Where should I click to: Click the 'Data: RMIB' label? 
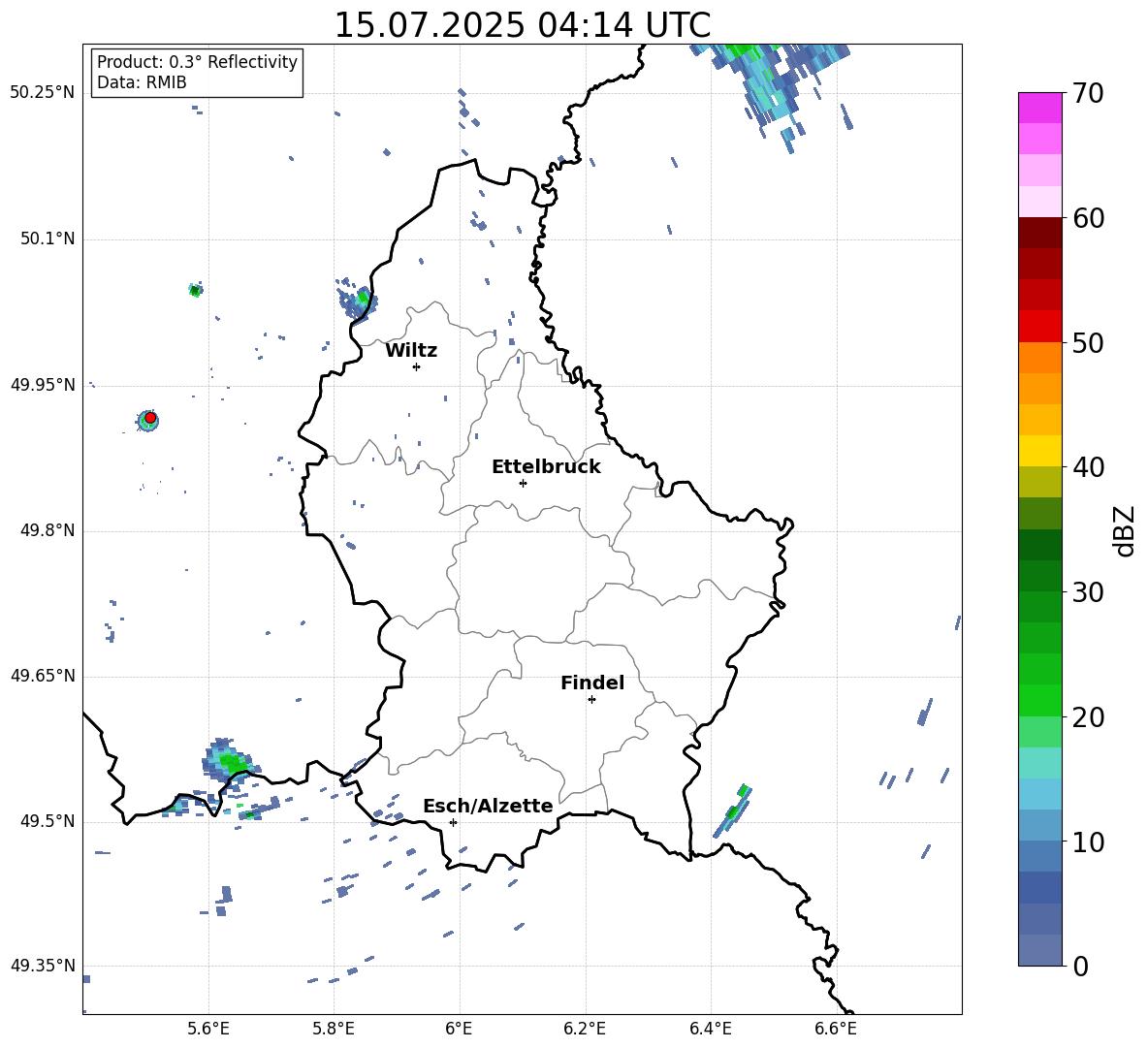142,82
